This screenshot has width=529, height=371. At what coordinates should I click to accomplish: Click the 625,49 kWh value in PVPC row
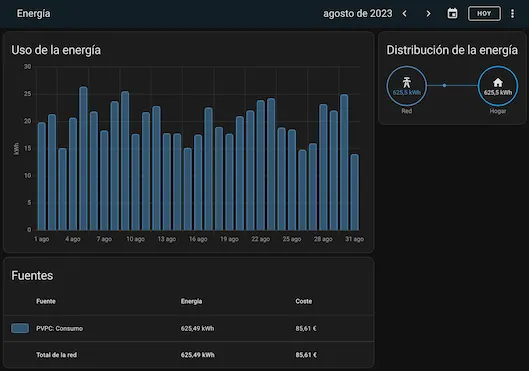197,329
